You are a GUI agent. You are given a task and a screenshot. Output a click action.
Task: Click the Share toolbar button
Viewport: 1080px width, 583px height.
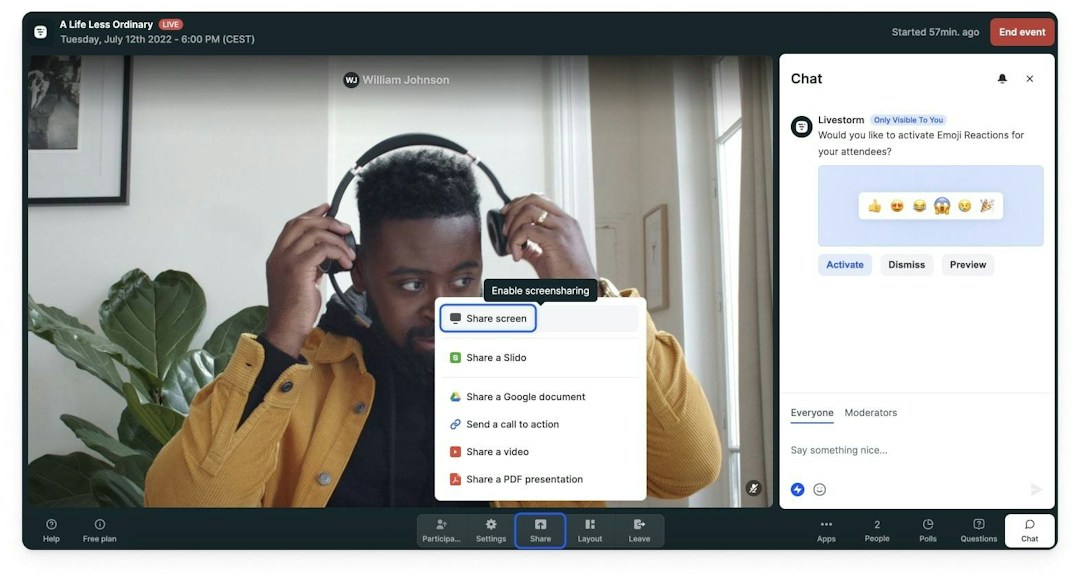[x=541, y=531]
